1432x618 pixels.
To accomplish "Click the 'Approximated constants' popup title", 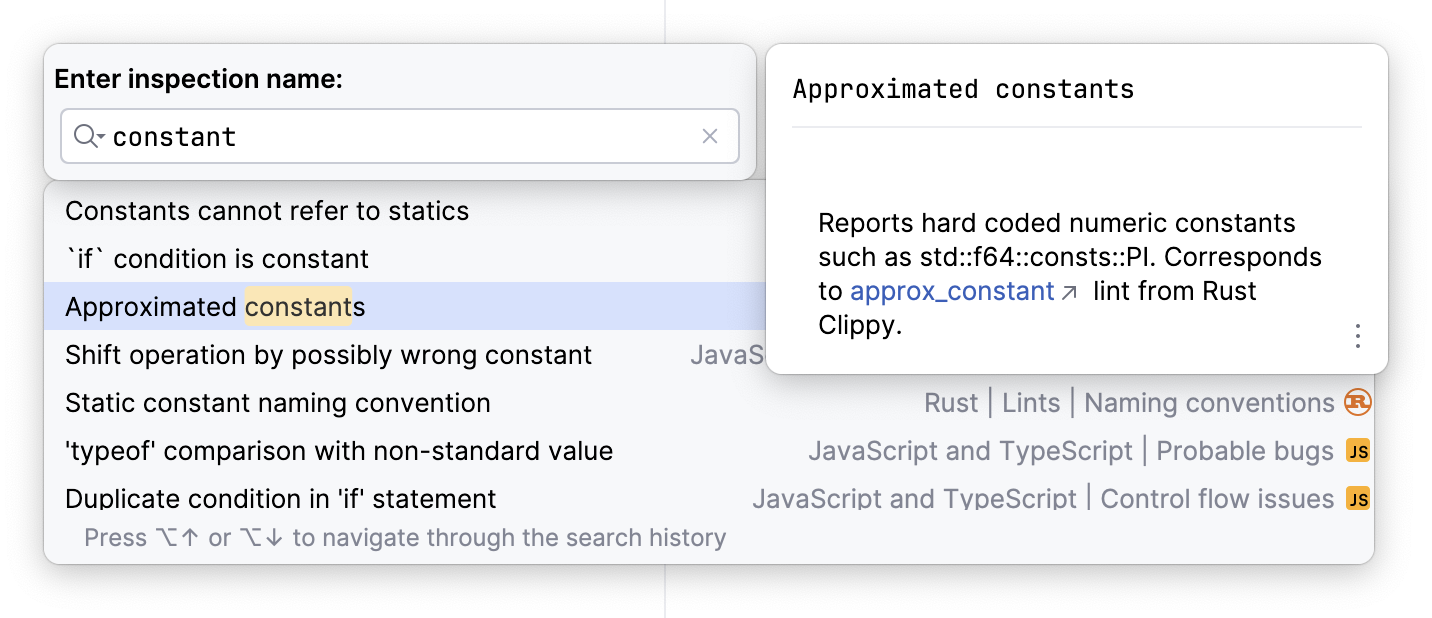I will point(963,89).
